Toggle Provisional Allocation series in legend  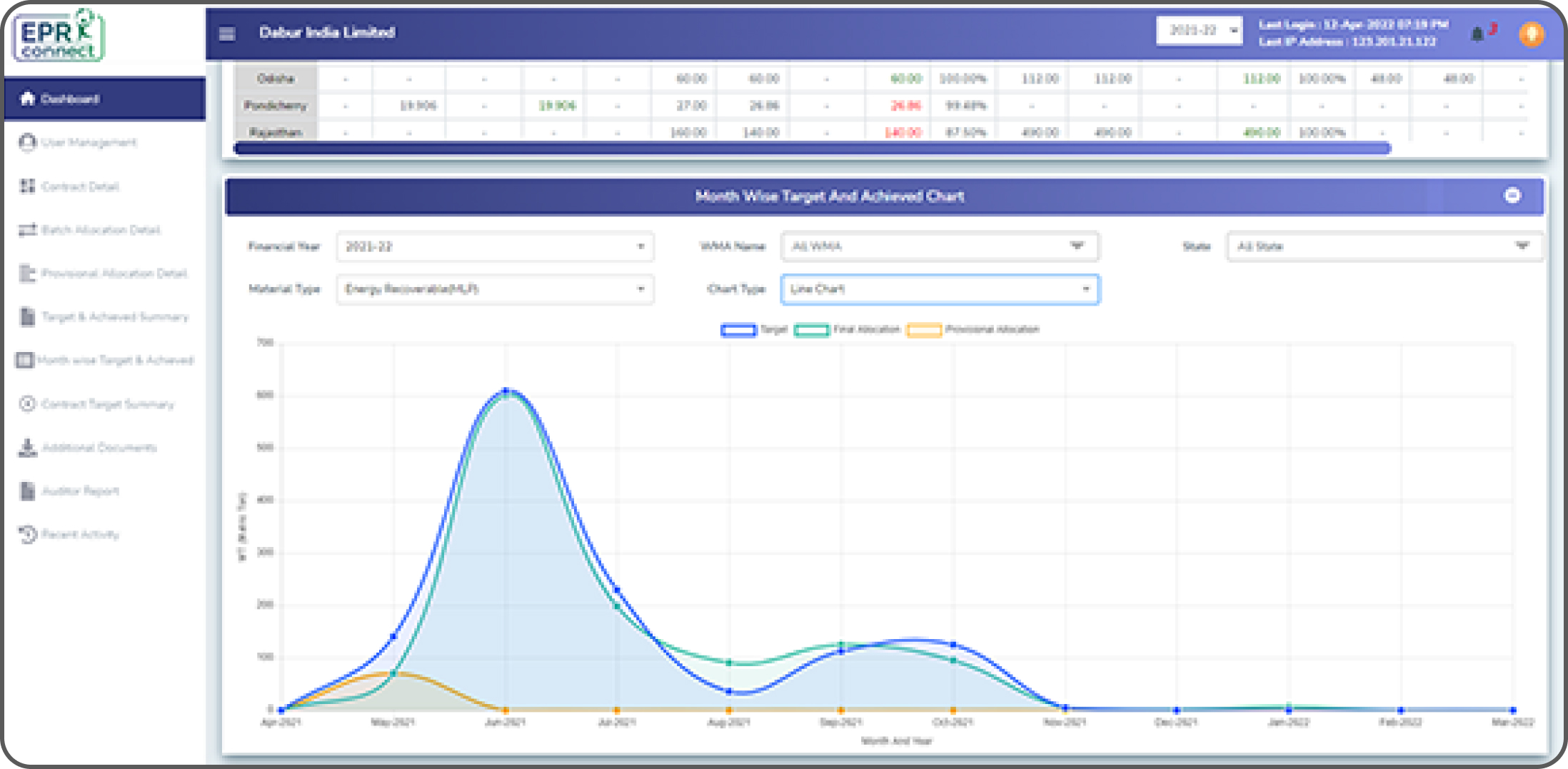973,330
